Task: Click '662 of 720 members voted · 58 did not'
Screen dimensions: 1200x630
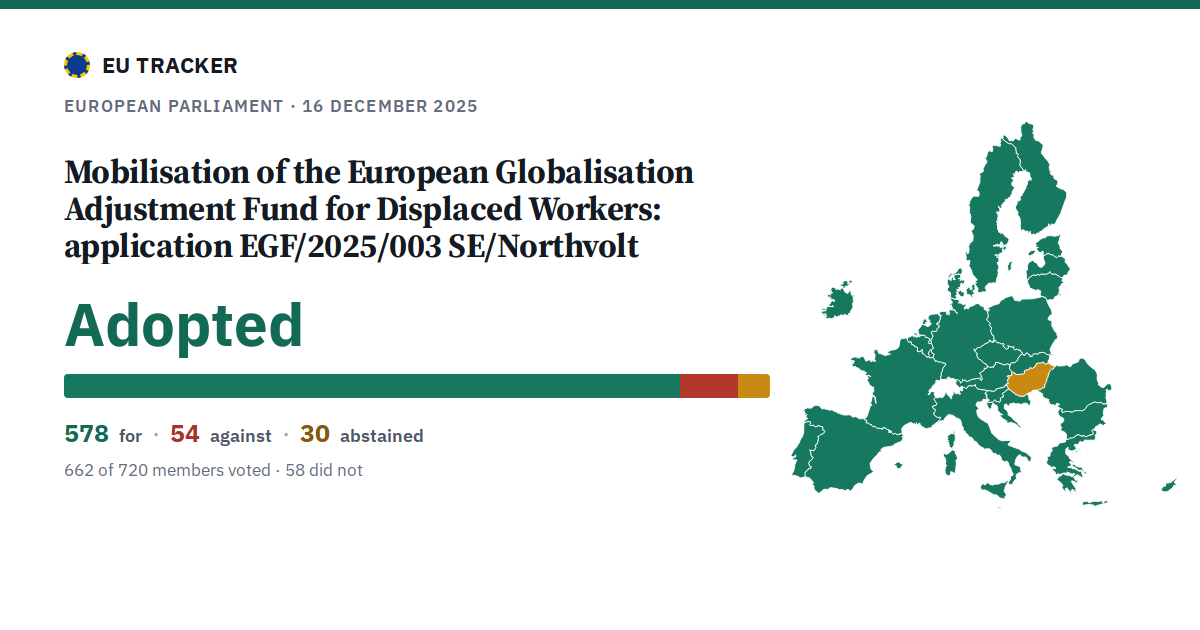Action: [213, 470]
